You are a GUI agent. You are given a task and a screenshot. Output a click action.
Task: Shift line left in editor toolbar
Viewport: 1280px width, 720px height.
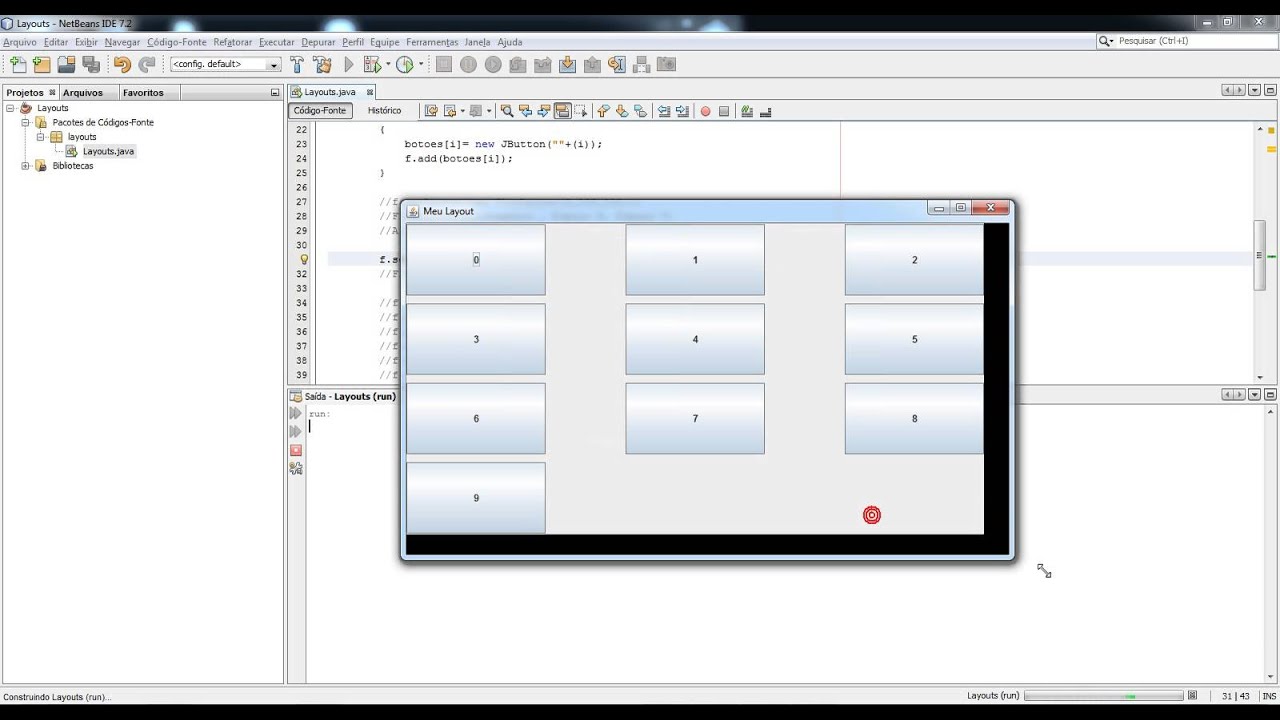pyautogui.click(x=664, y=111)
